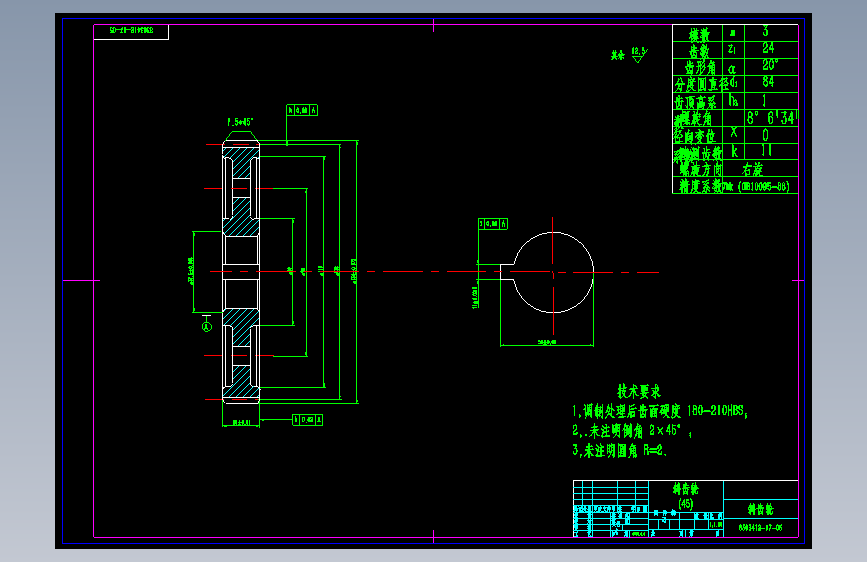Click the value 24 in the gear table
The image size is (867, 562).
click(768, 48)
